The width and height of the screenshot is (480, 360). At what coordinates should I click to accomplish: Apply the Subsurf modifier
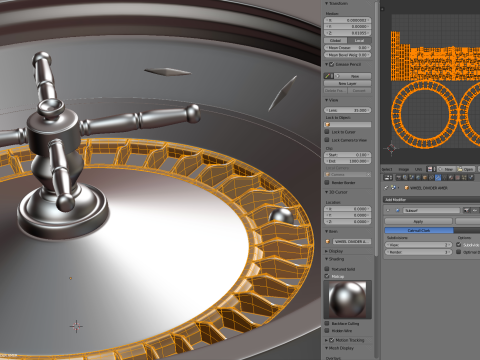(418, 221)
